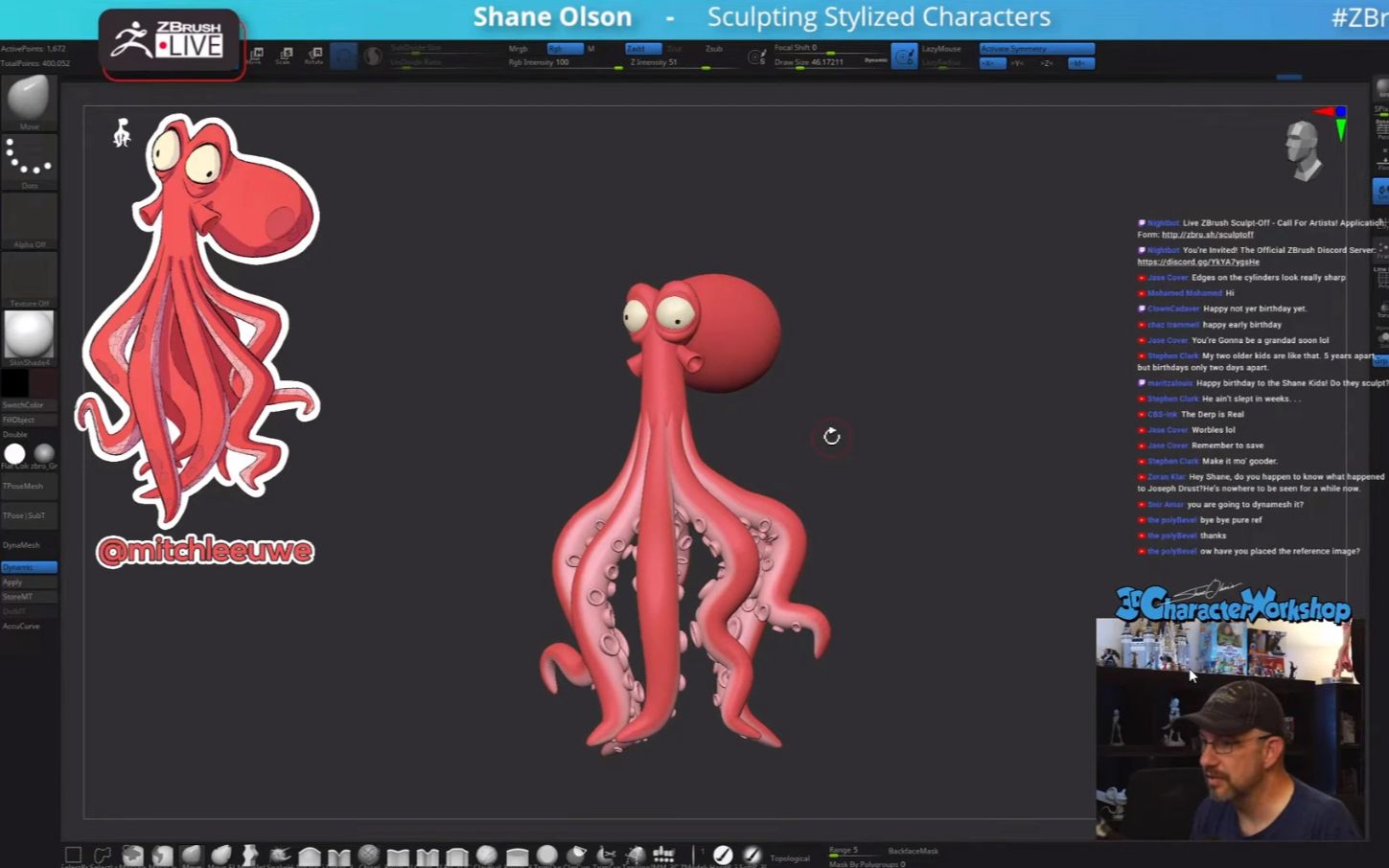Viewport: 1389px width, 868px height.
Task: Select the second white slash brush icon
Action: [x=752, y=855]
